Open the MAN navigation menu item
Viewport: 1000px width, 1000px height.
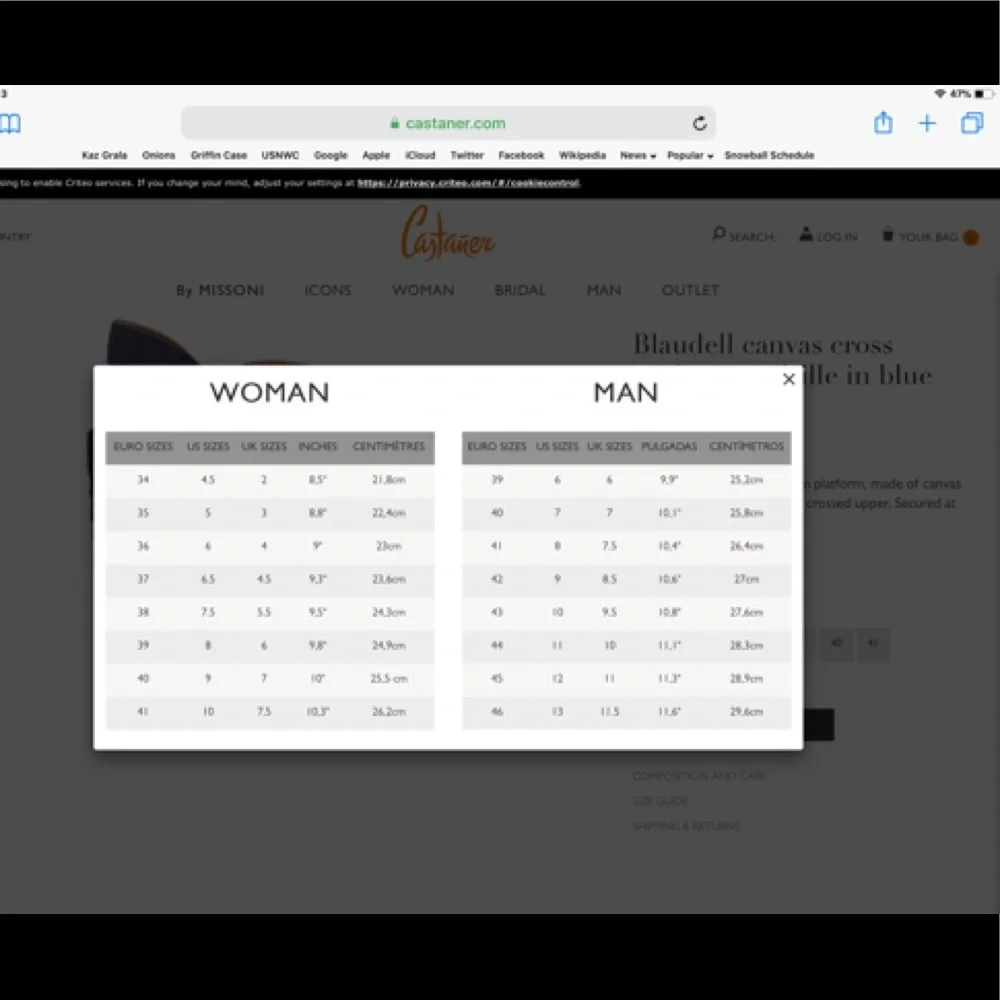coord(604,290)
